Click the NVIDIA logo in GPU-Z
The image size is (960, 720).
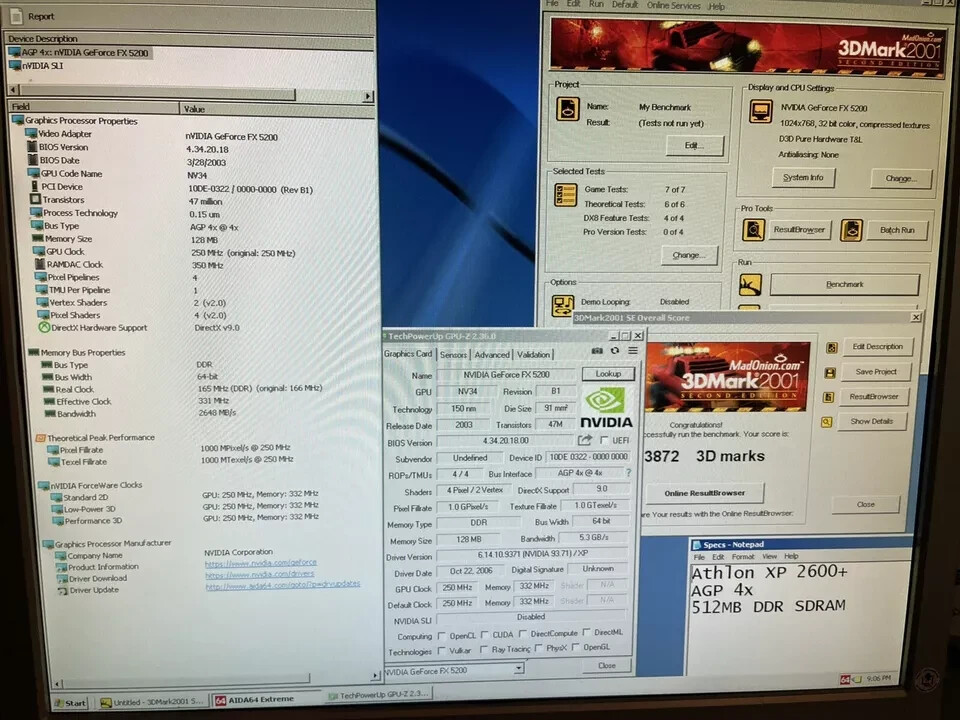pyautogui.click(x=606, y=408)
